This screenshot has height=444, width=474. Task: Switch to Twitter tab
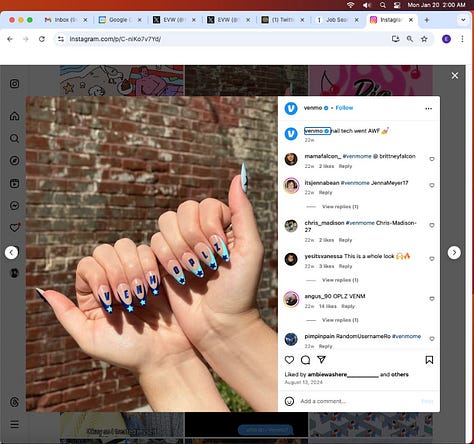point(282,20)
